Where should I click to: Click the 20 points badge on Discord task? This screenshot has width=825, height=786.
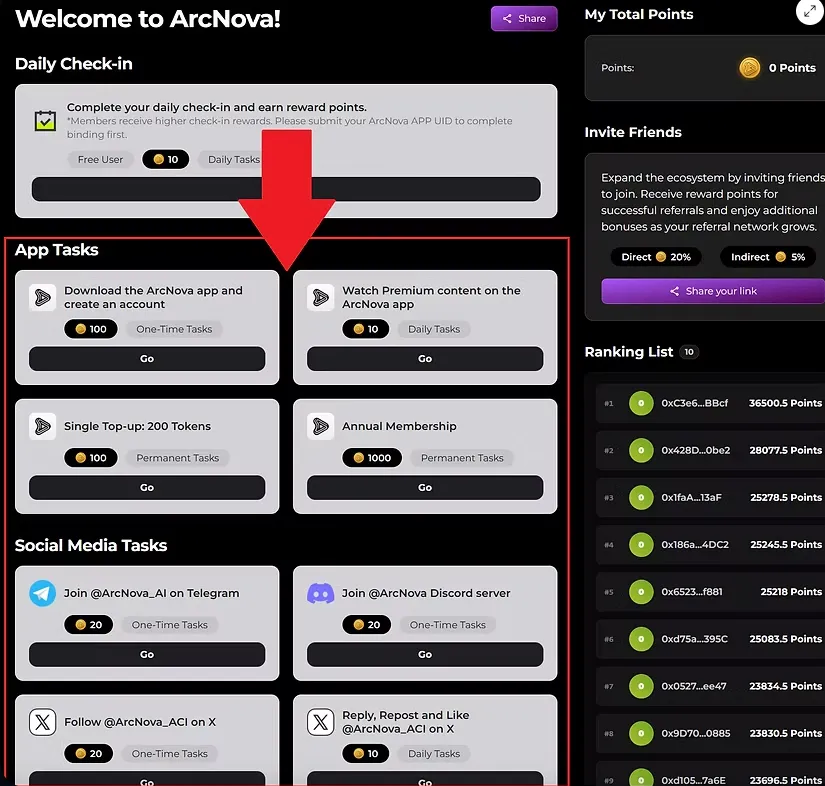tap(366, 625)
